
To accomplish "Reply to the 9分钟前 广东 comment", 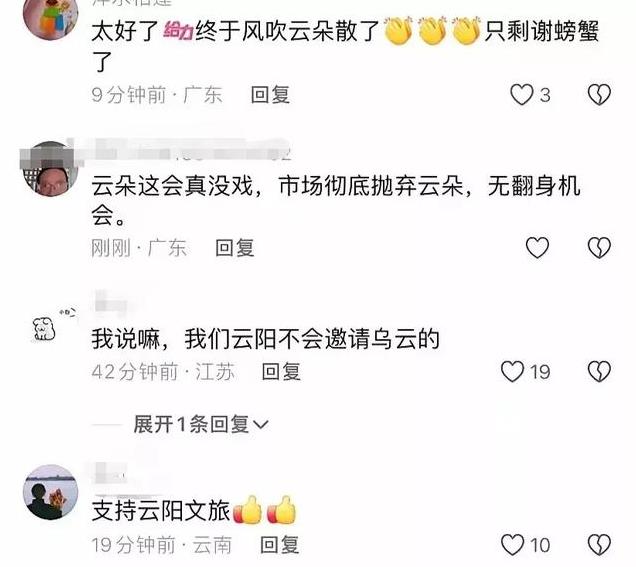I will [270, 95].
